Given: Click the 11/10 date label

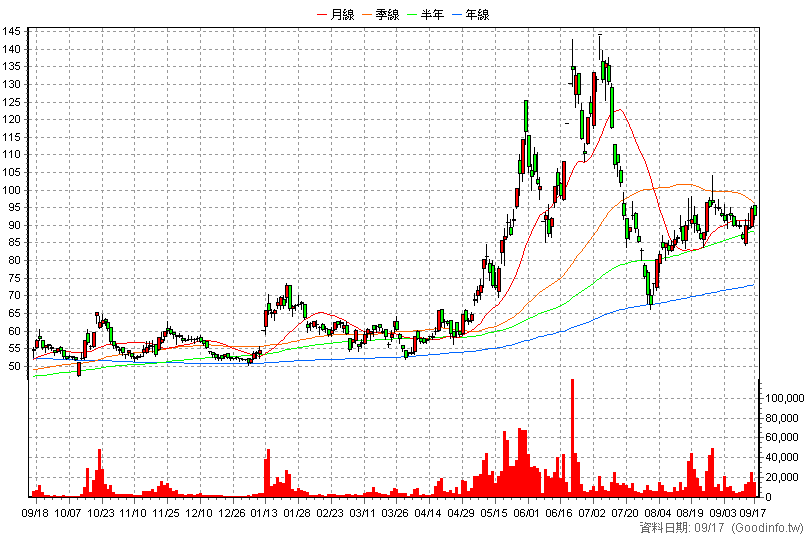Looking at the screenshot, I should pyautogui.click(x=133, y=513).
